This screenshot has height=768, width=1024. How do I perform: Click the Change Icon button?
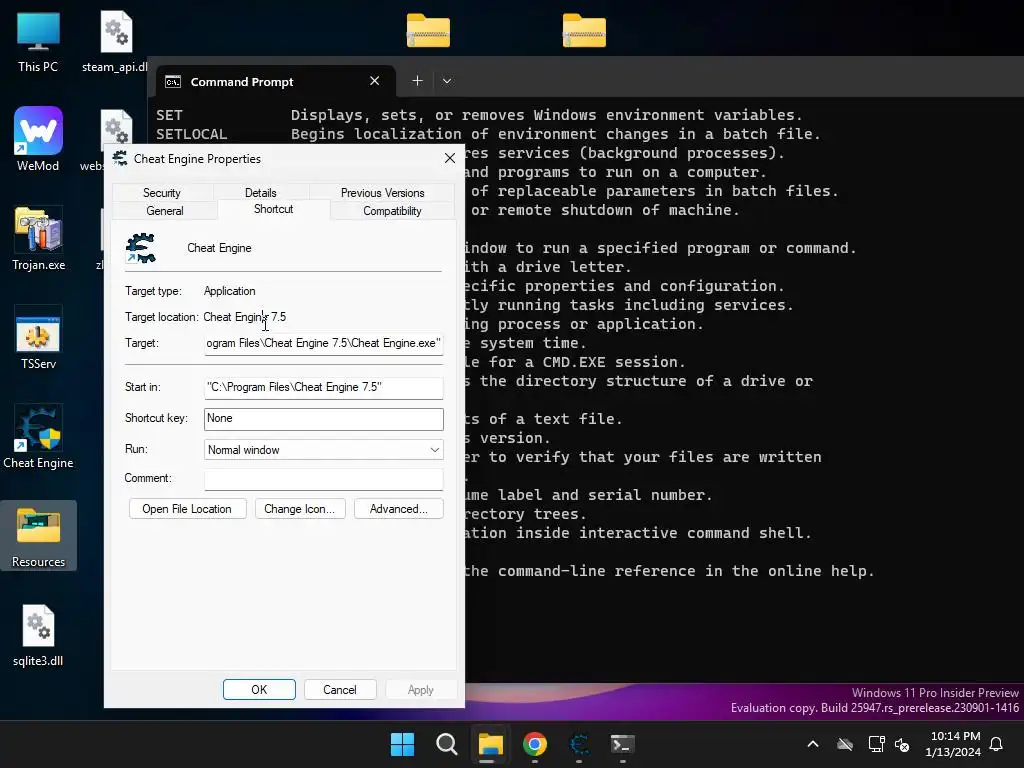300,509
